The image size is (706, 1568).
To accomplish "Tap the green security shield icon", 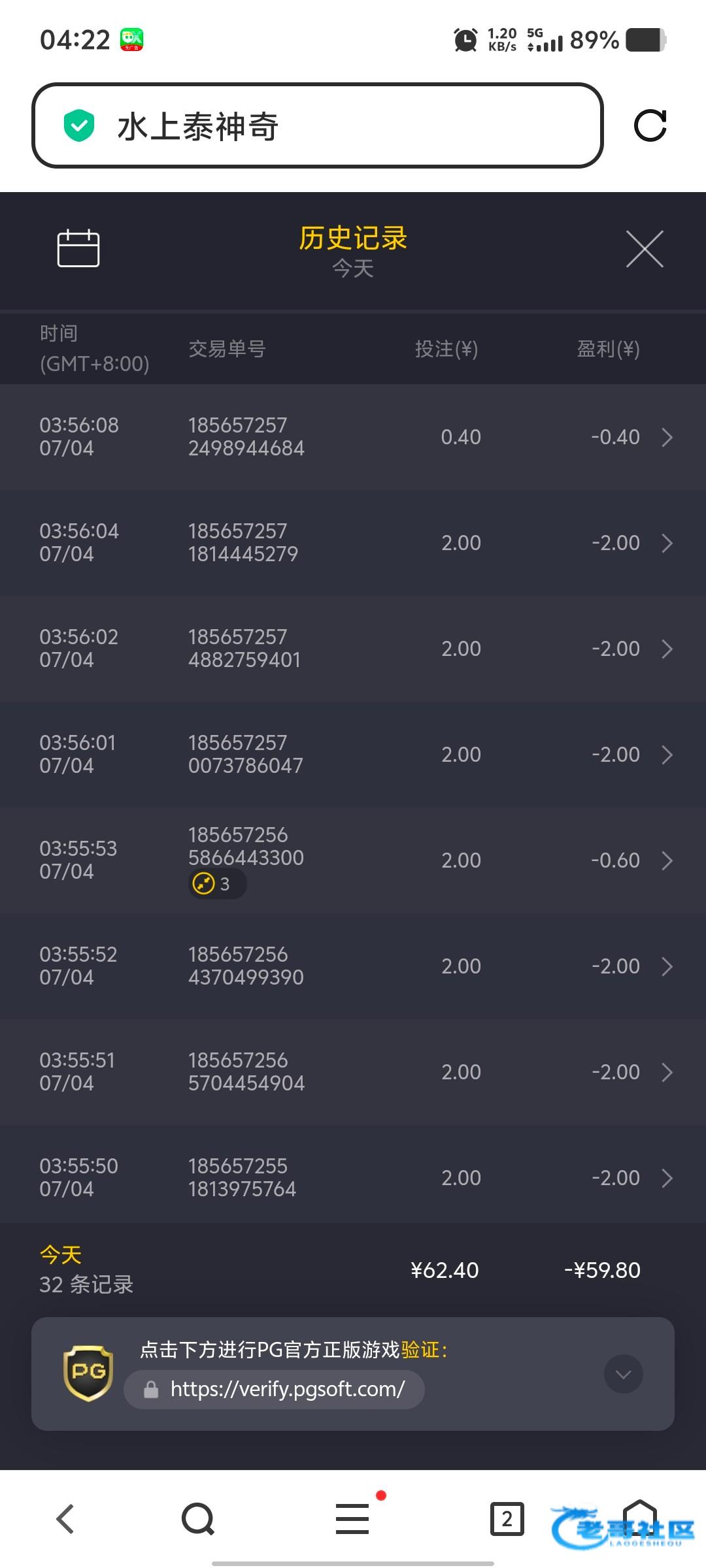I will pos(79,125).
